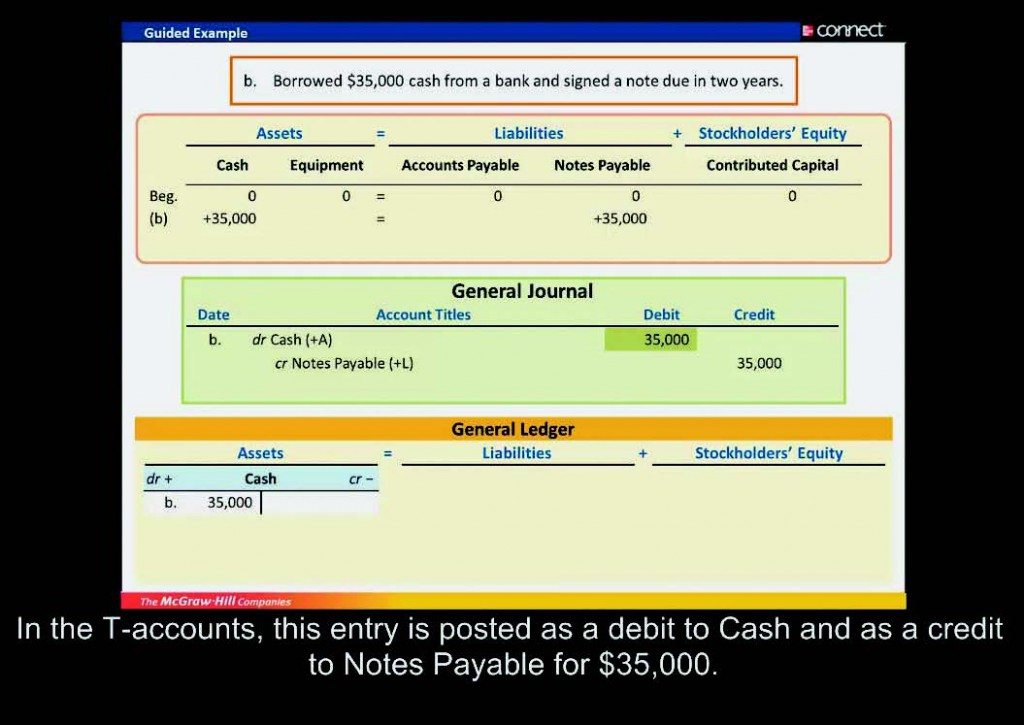Click the Contributed Capital column header
This screenshot has height=725, width=1024.
point(773,165)
